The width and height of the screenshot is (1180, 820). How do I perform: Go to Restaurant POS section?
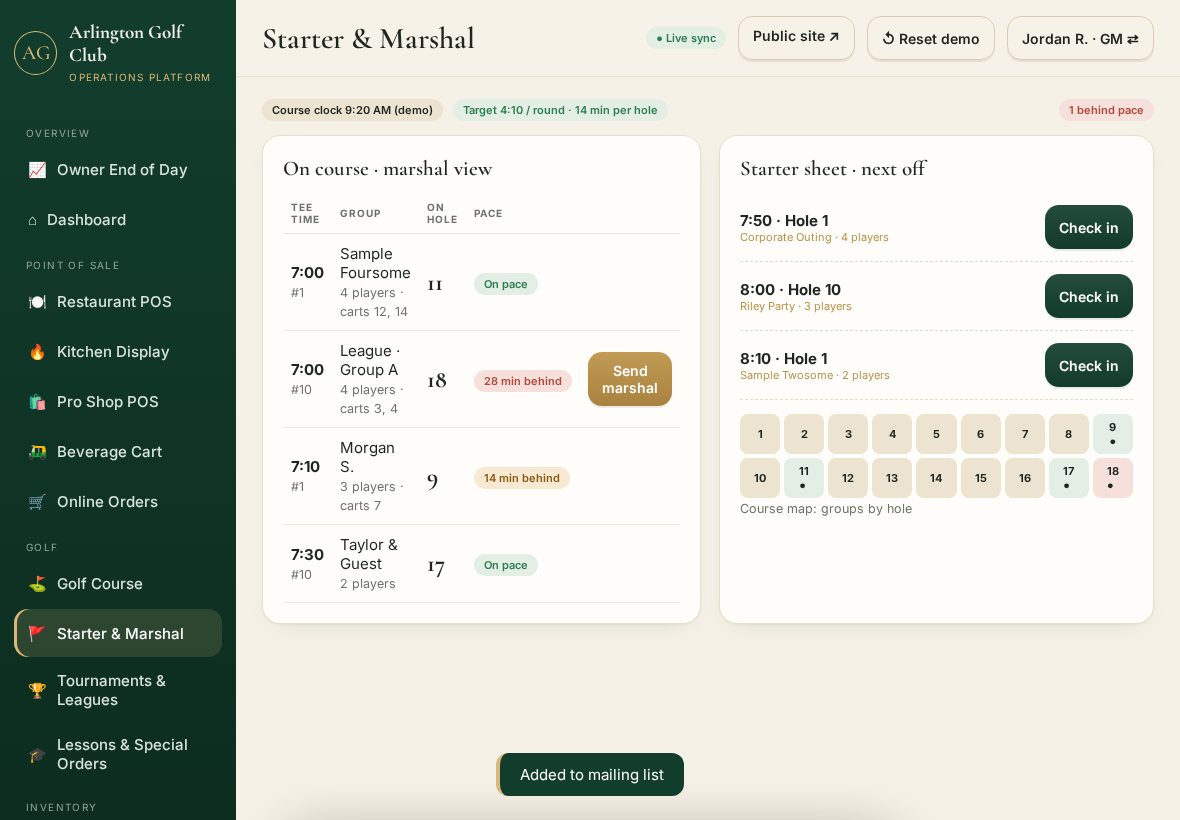118,302
